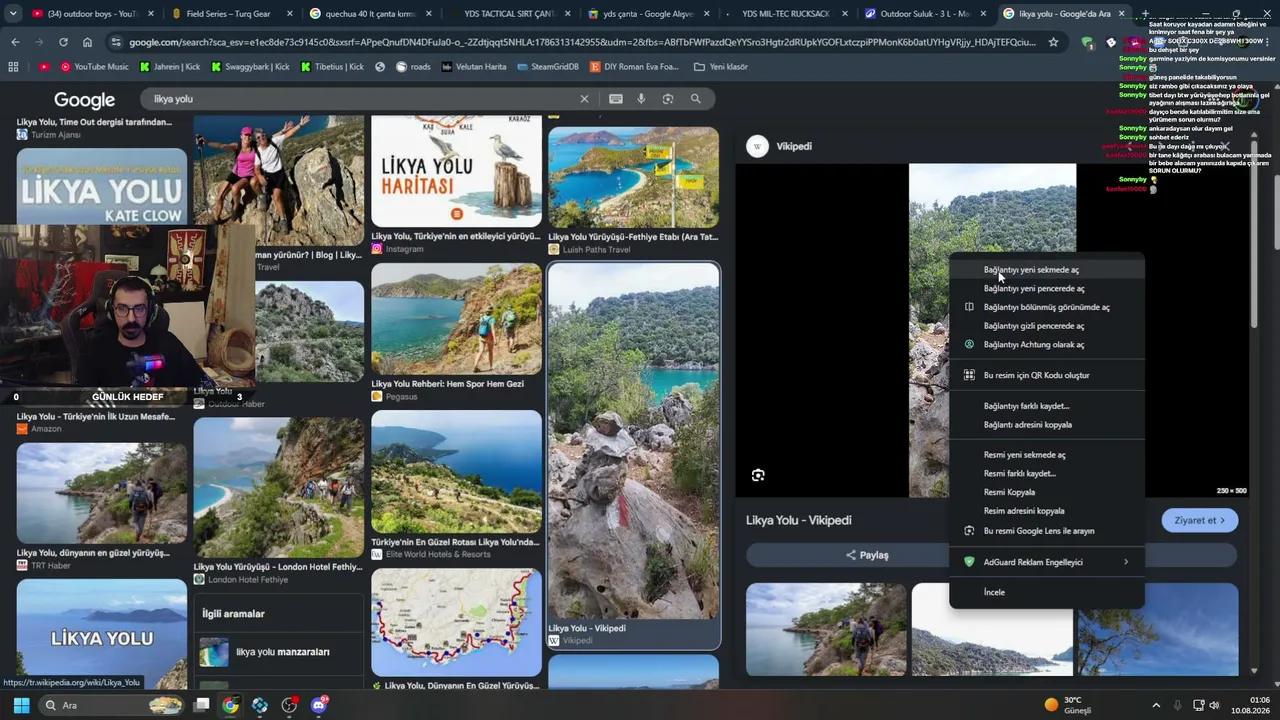Open the Tibetius | Kick bookmark

pos(331,67)
